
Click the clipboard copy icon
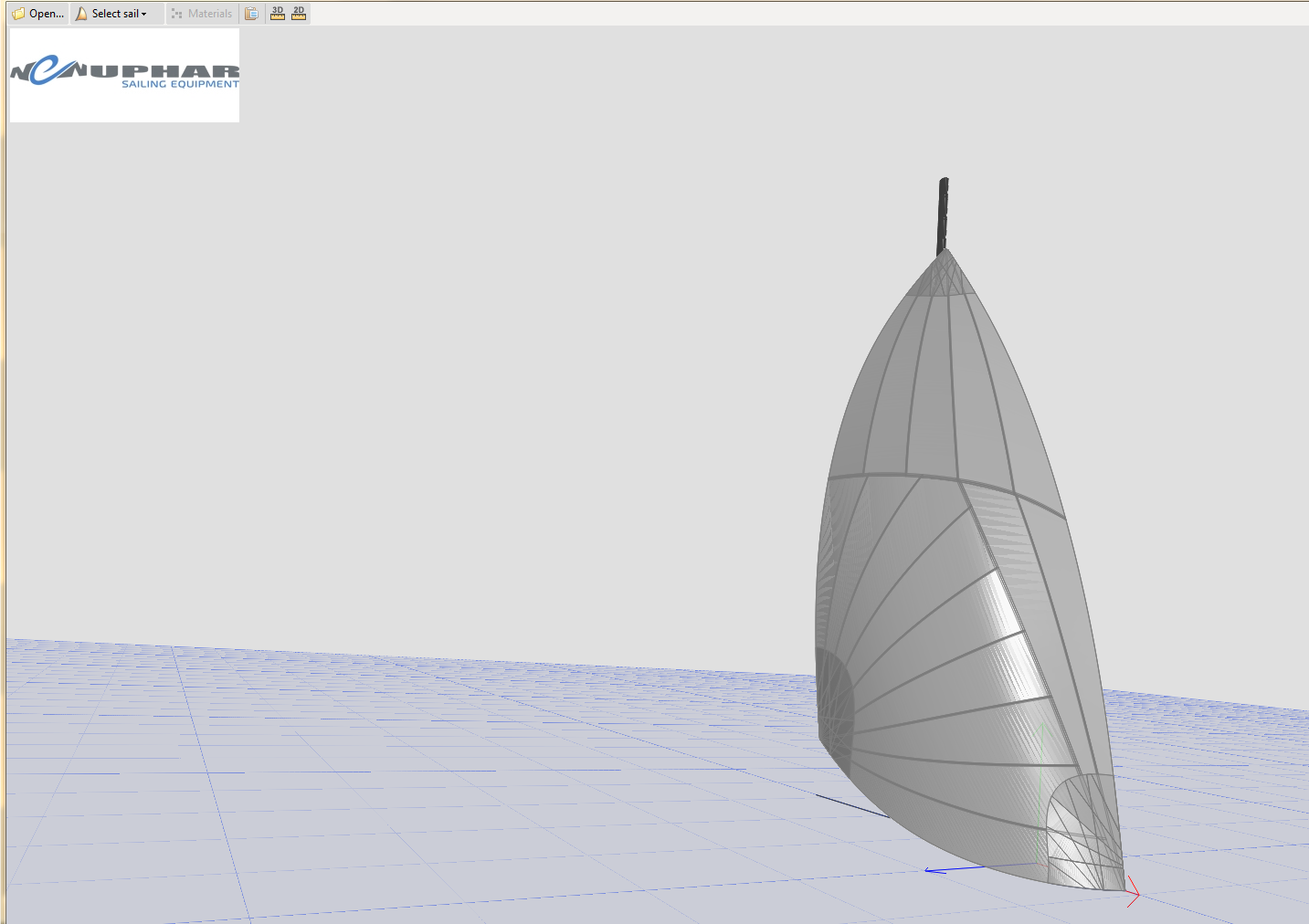pyautogui.click(x=251, y=14)
